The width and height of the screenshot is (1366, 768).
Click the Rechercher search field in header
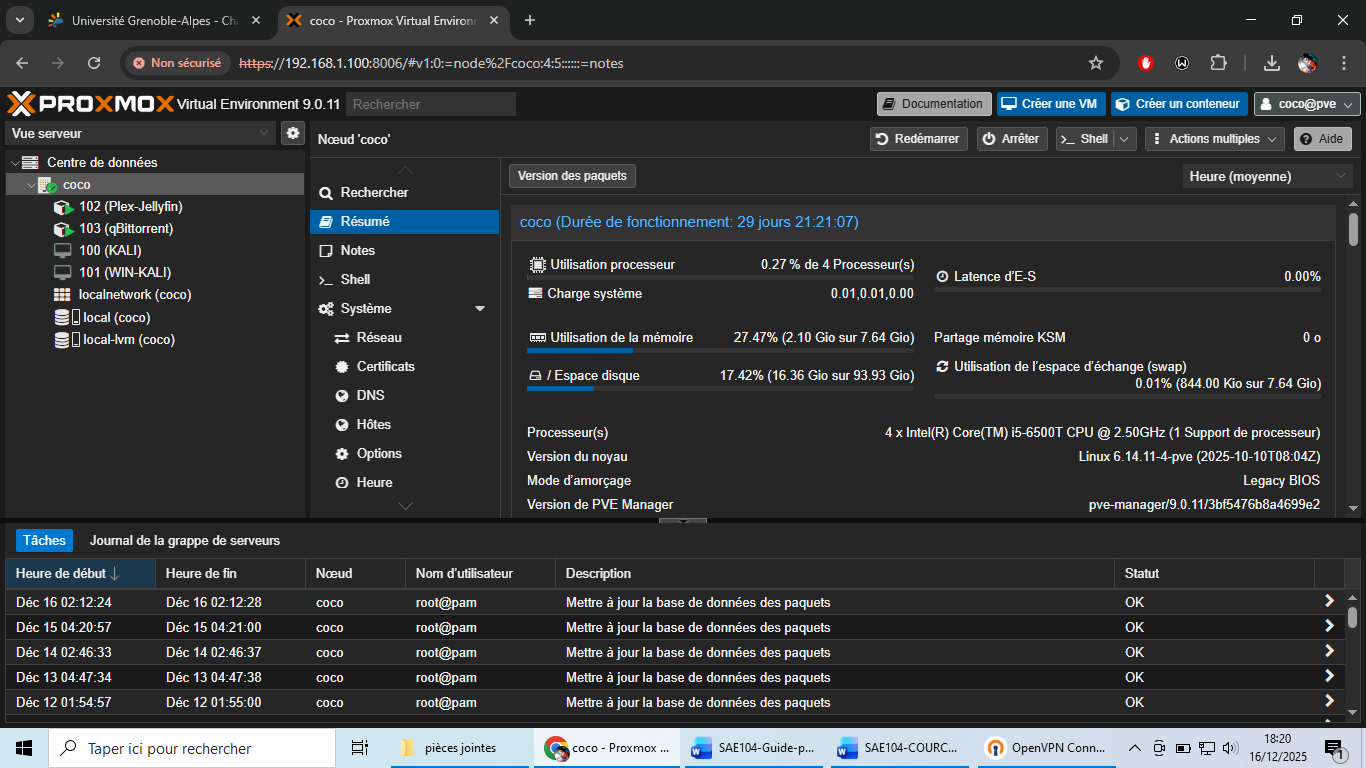tap(431, 104)
